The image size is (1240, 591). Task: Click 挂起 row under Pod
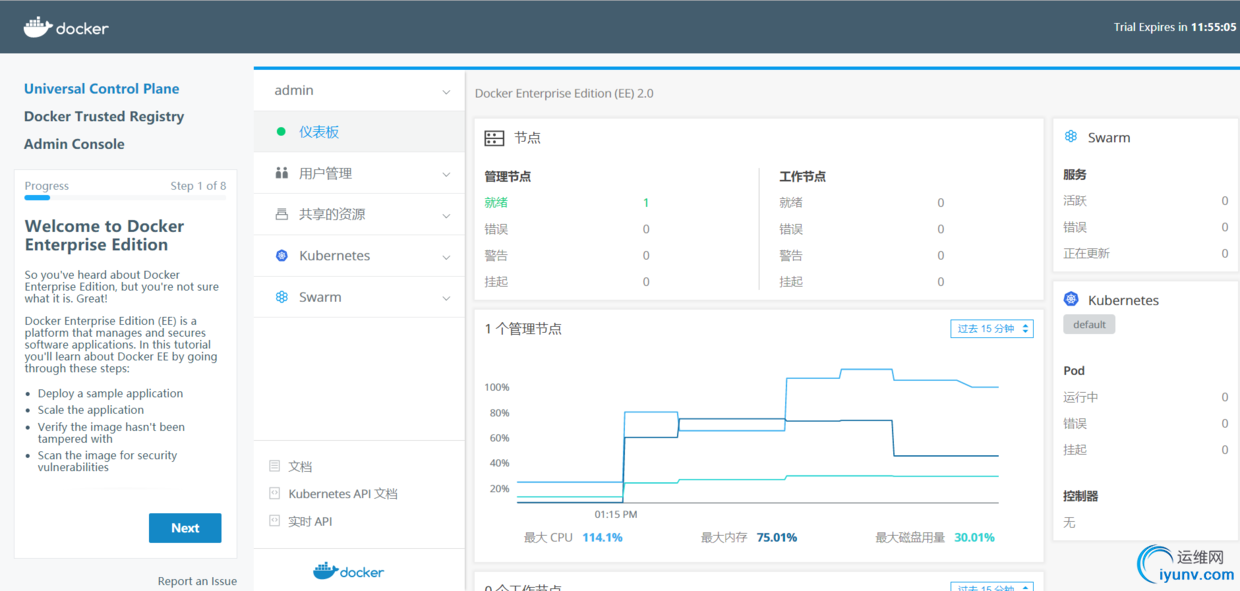pos(1146,450)
